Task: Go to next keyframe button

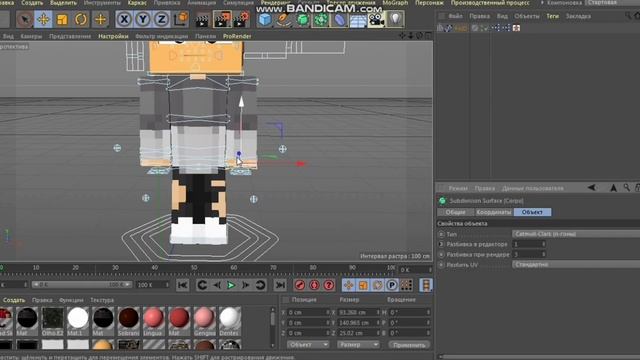Action: (x=260, y=285)
